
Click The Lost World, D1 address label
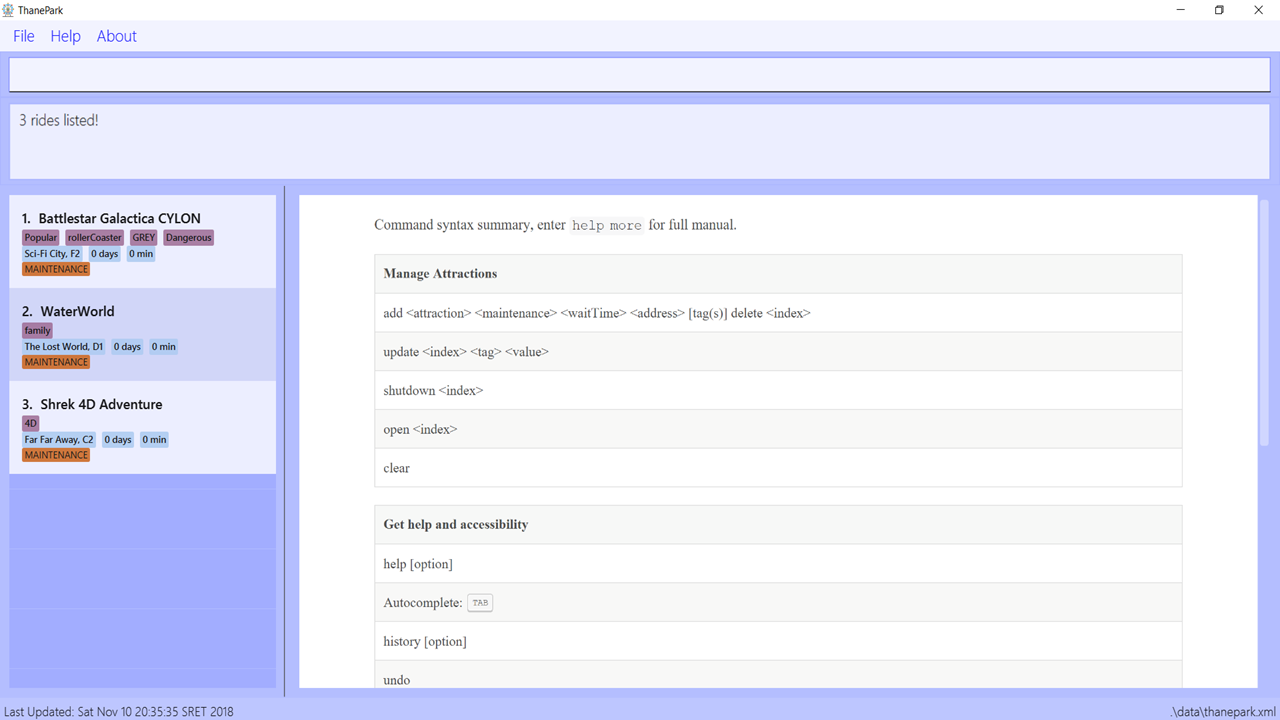64,347
